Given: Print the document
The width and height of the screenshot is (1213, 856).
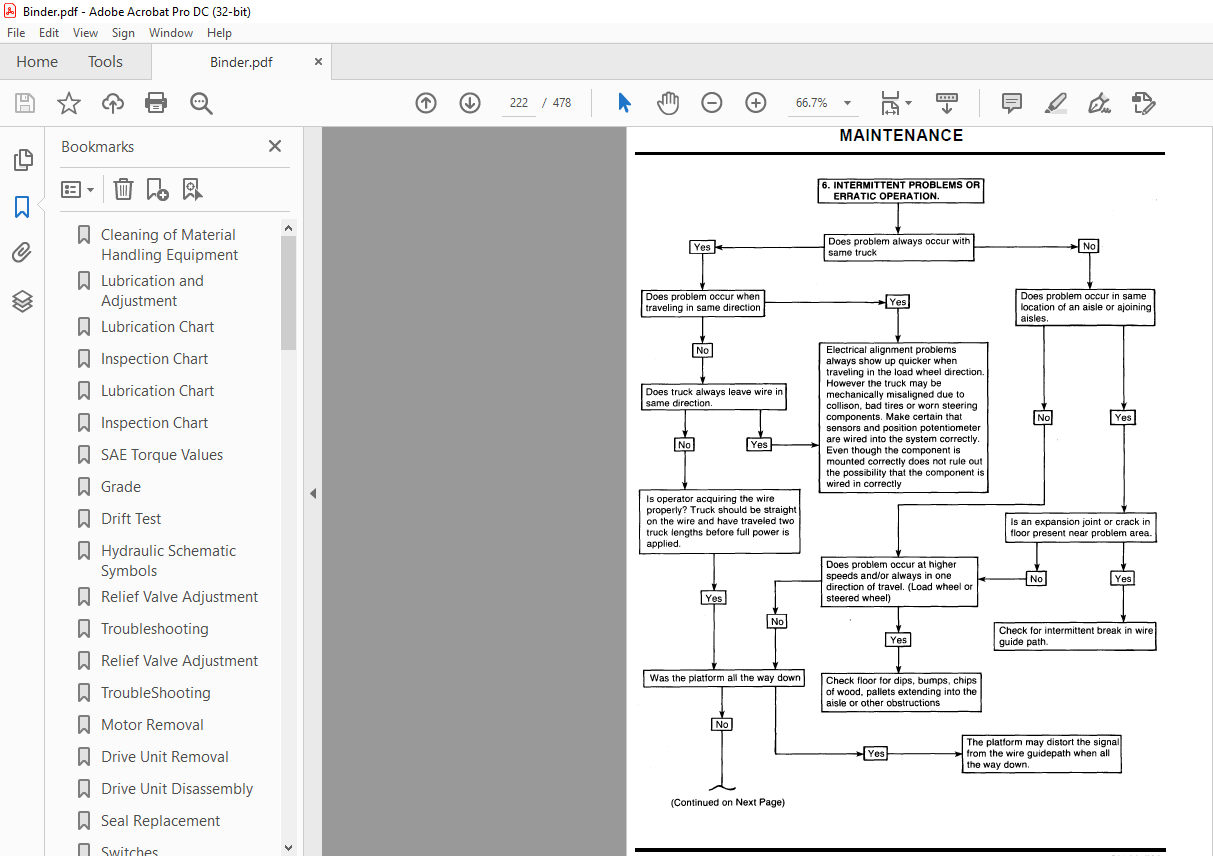Looking at the screenshot, I should [156, 103].
